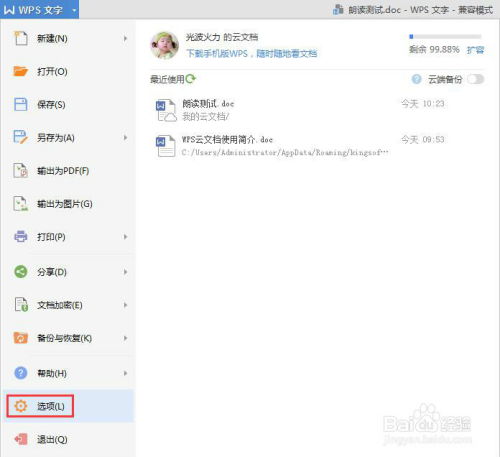Click the 剩余 99.88% storage text
The width and height of the screenshot is (500, 457).
434,50
